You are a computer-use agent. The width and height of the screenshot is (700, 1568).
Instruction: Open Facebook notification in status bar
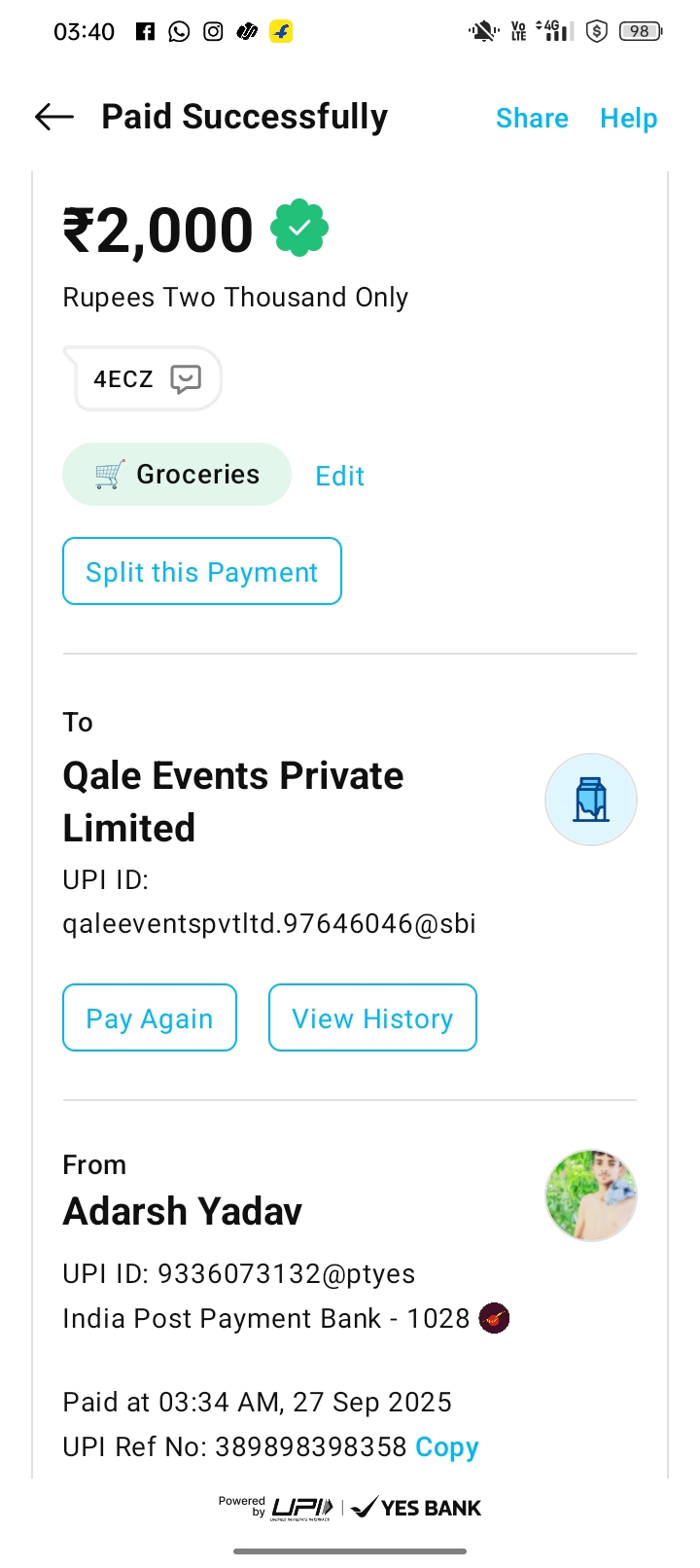(x=145, y=32)
